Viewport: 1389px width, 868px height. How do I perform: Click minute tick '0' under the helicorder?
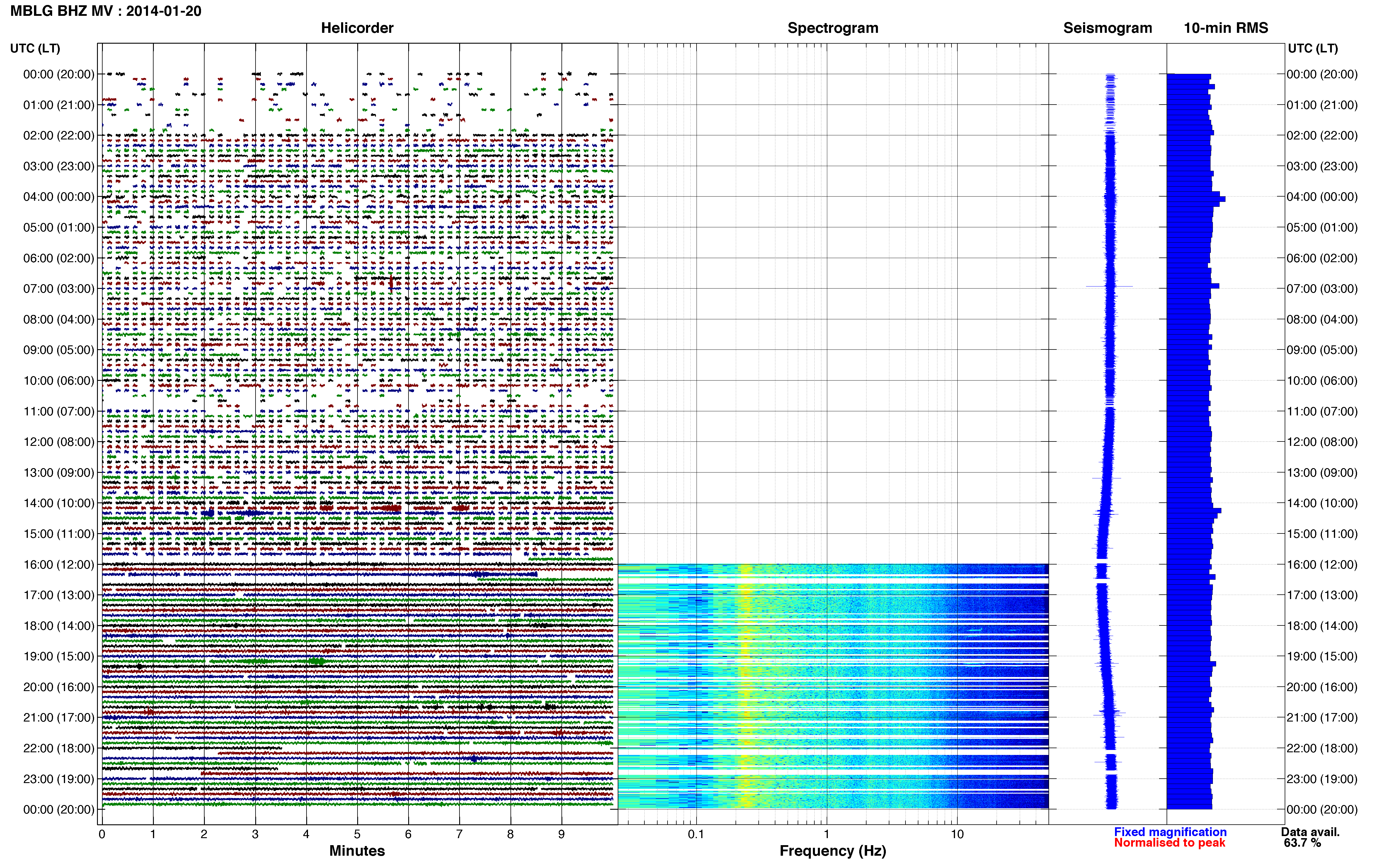[x=102, y=834]
